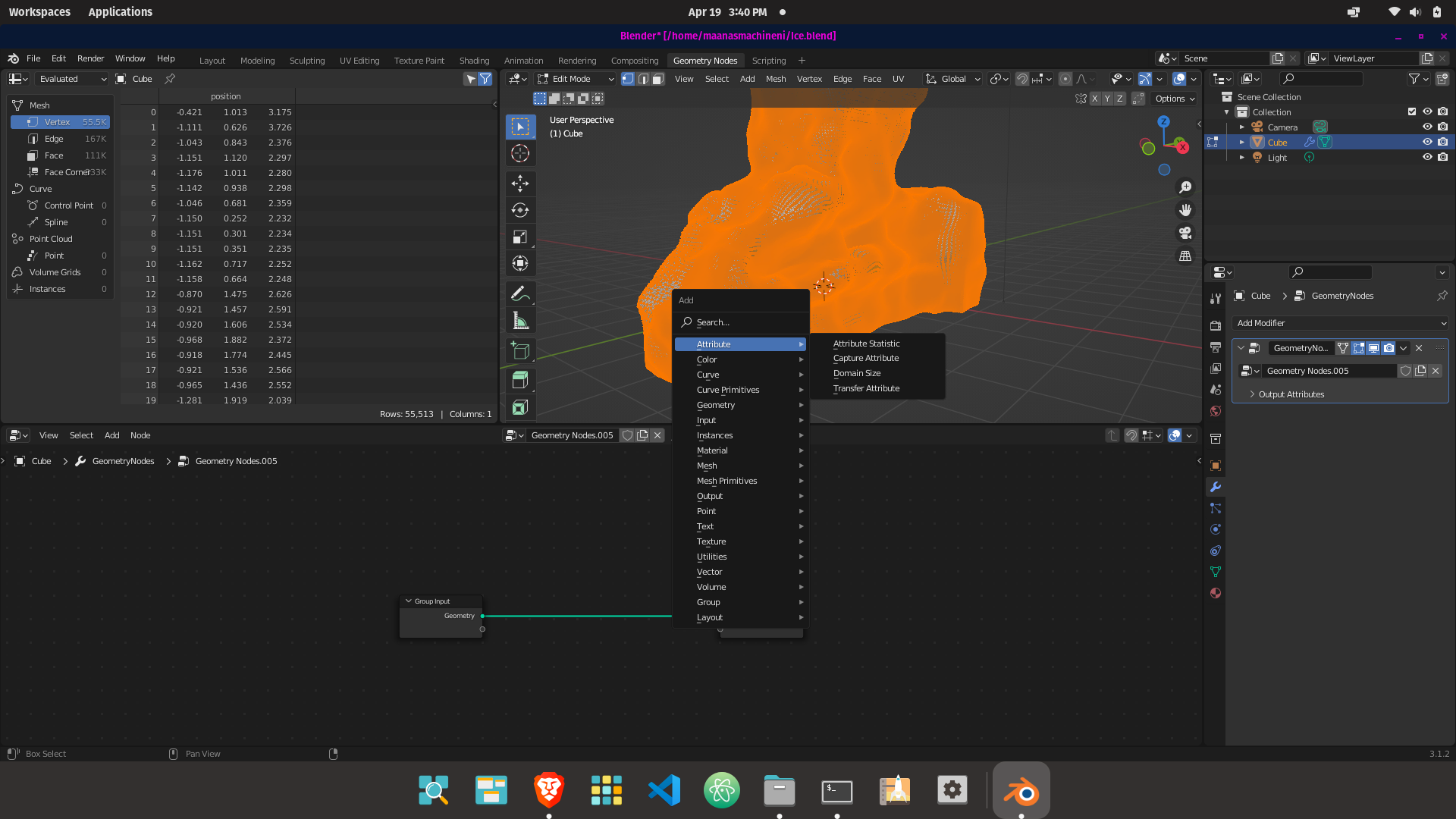Screen dimensions: 1456x819
Task: Open the Tool properties tab
Action: coord(1216,299)
